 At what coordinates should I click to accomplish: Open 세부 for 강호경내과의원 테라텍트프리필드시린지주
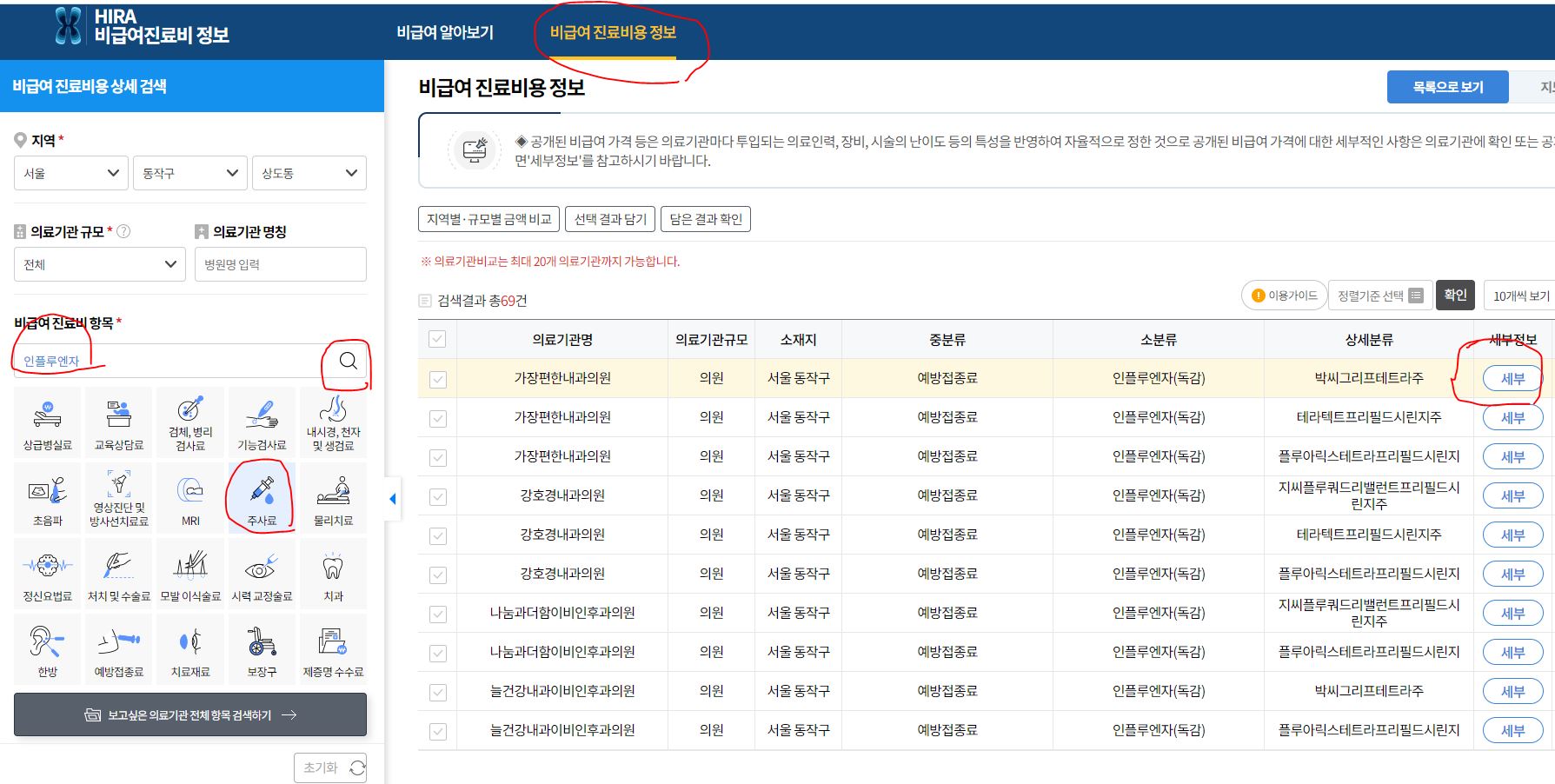[1513, 535]
